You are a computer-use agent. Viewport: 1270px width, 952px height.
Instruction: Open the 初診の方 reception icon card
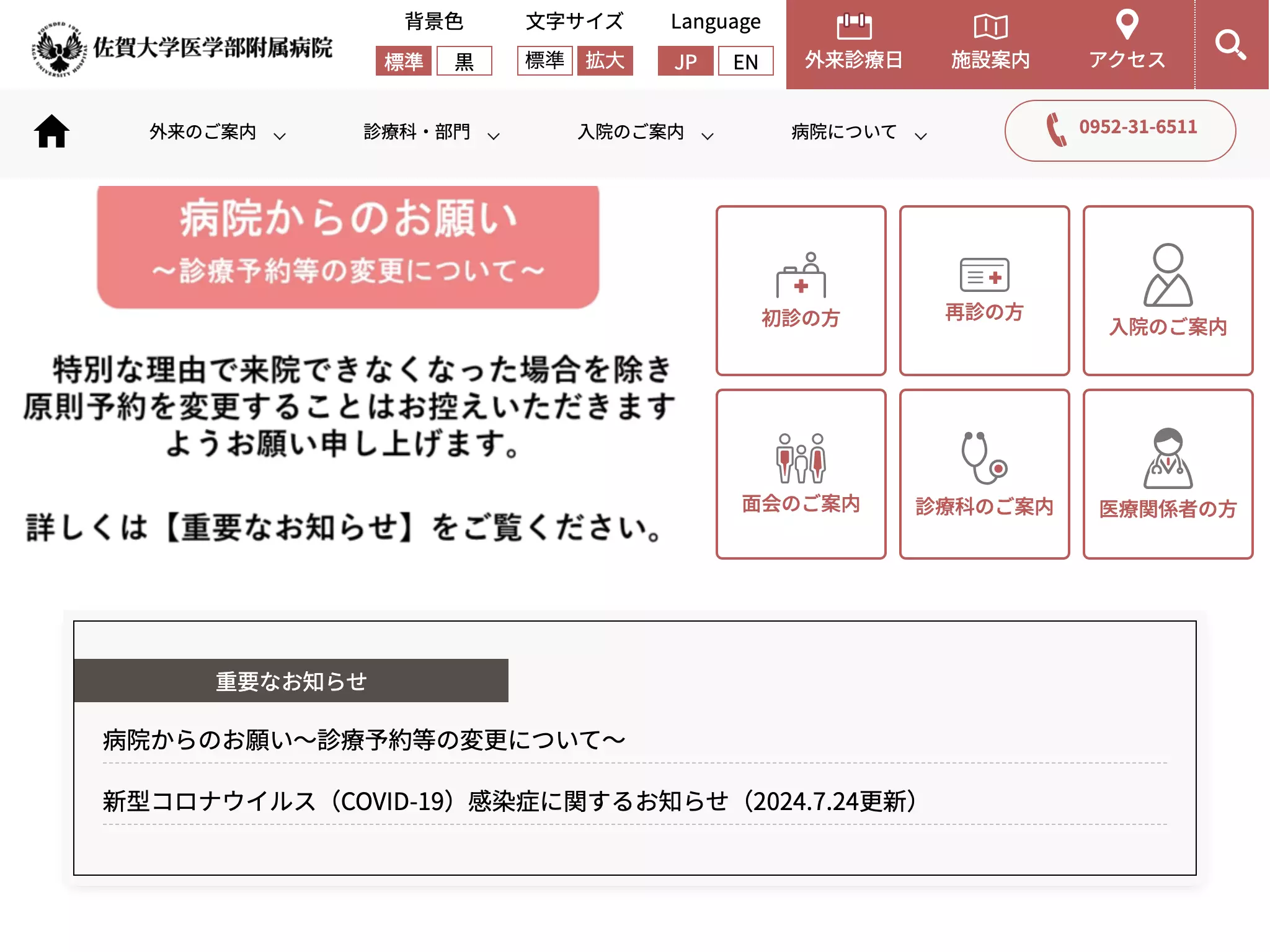[801, 291]
